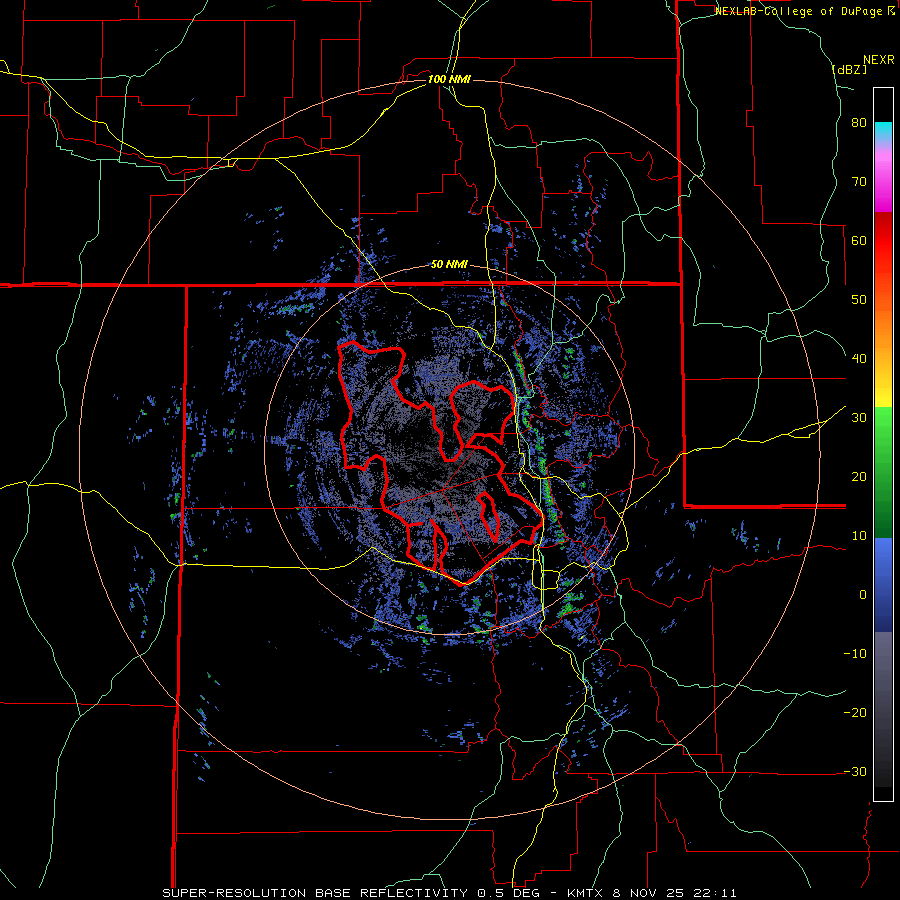
Task: Click the -20 dBZ scale value
Action: tap(855, 713)
